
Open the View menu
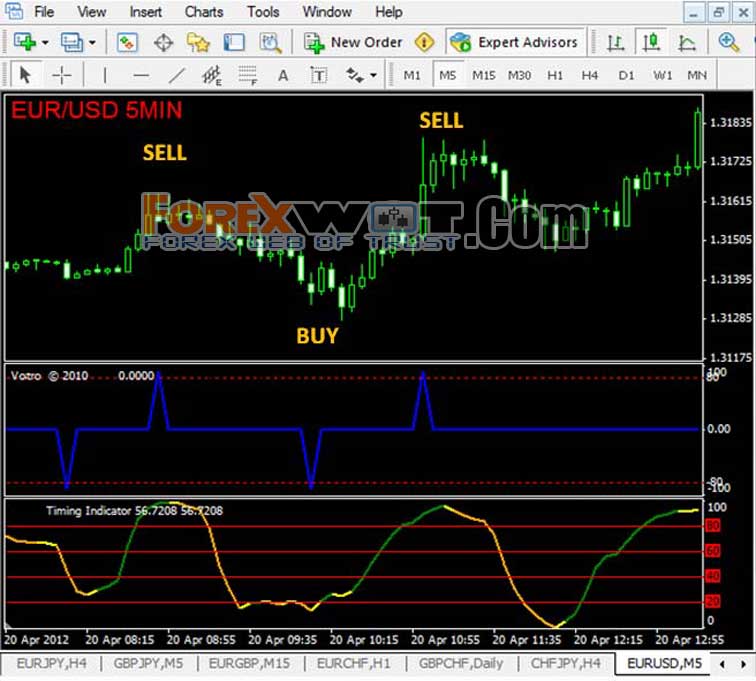pos(92,12)
